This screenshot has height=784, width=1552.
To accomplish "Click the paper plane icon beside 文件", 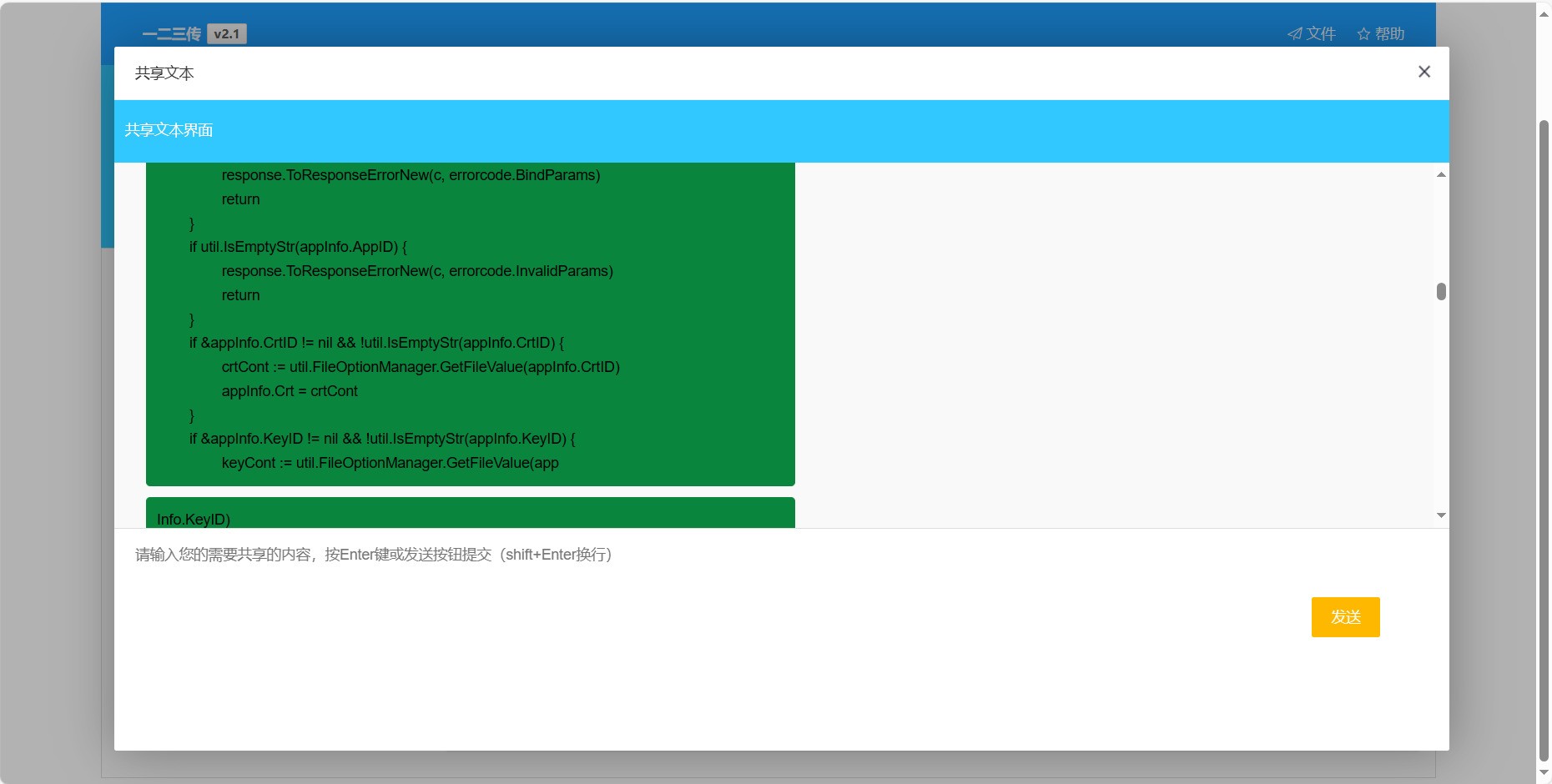I will [x=1294, y=34].
